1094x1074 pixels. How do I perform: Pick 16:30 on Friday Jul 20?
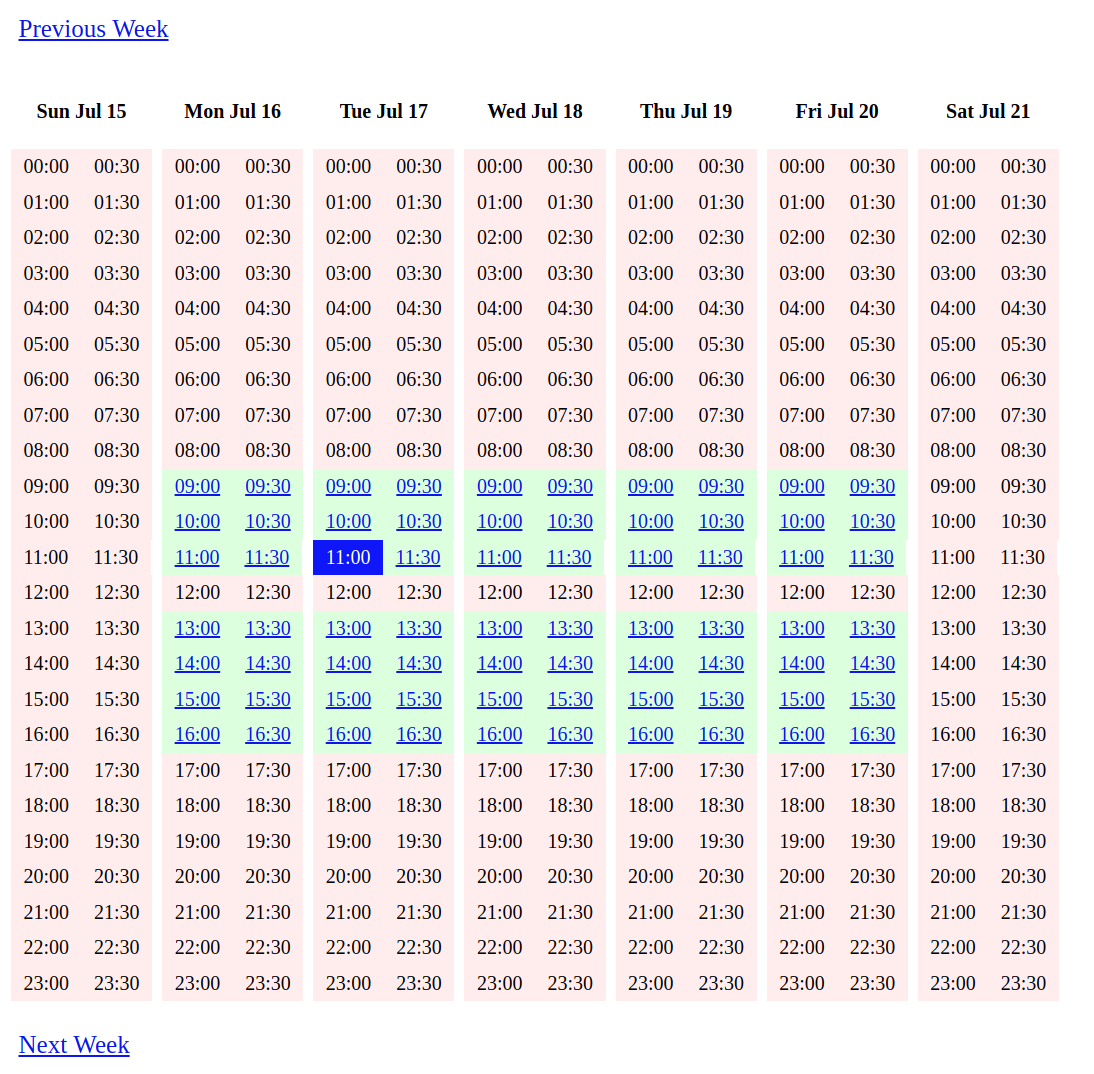[x=871, y=734]
